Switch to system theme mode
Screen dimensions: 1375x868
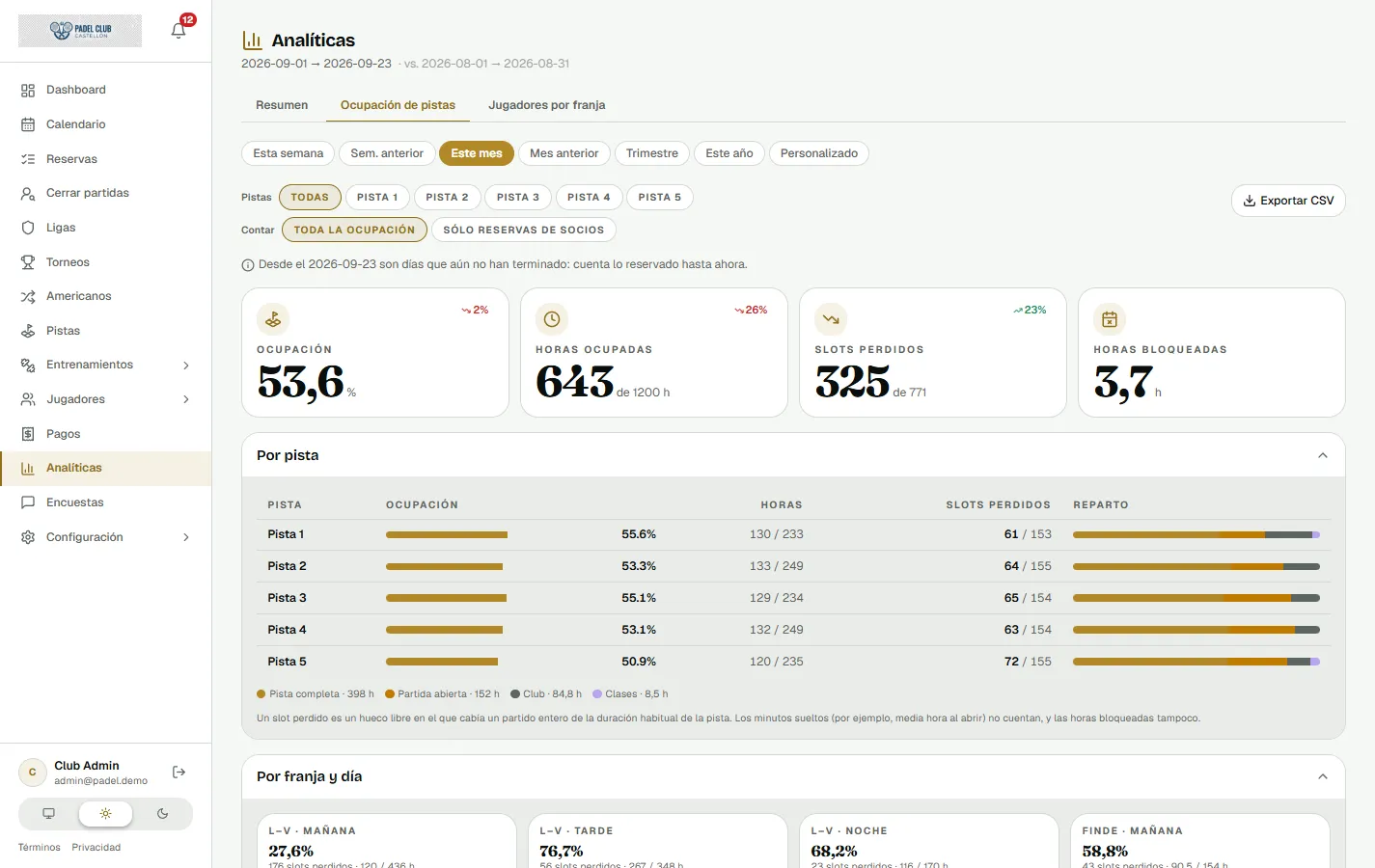[x=49, y=814]
